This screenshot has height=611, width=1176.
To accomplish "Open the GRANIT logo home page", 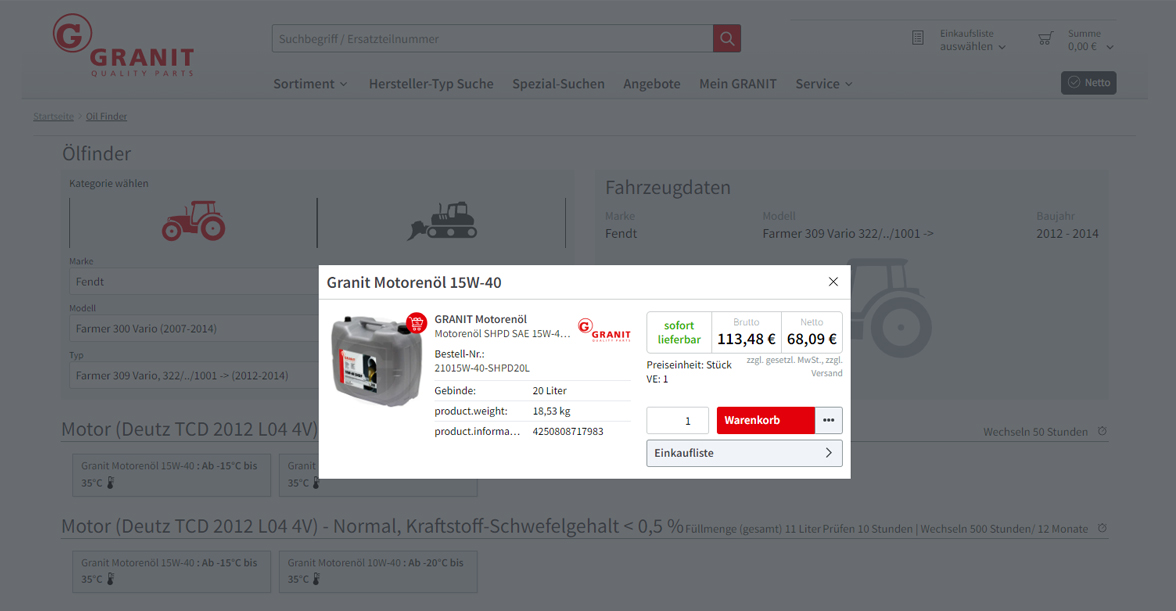I will [x=123, y=47].
